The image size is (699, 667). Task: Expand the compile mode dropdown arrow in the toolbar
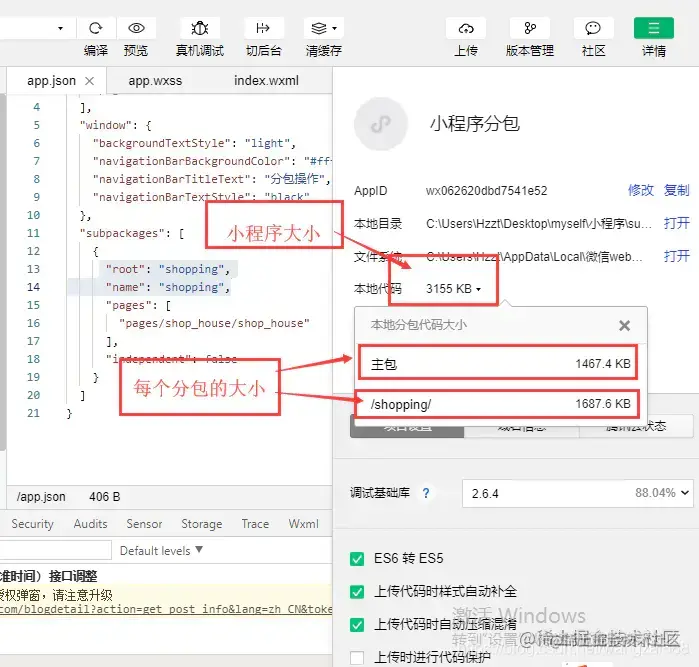click(x=60, y=29)
